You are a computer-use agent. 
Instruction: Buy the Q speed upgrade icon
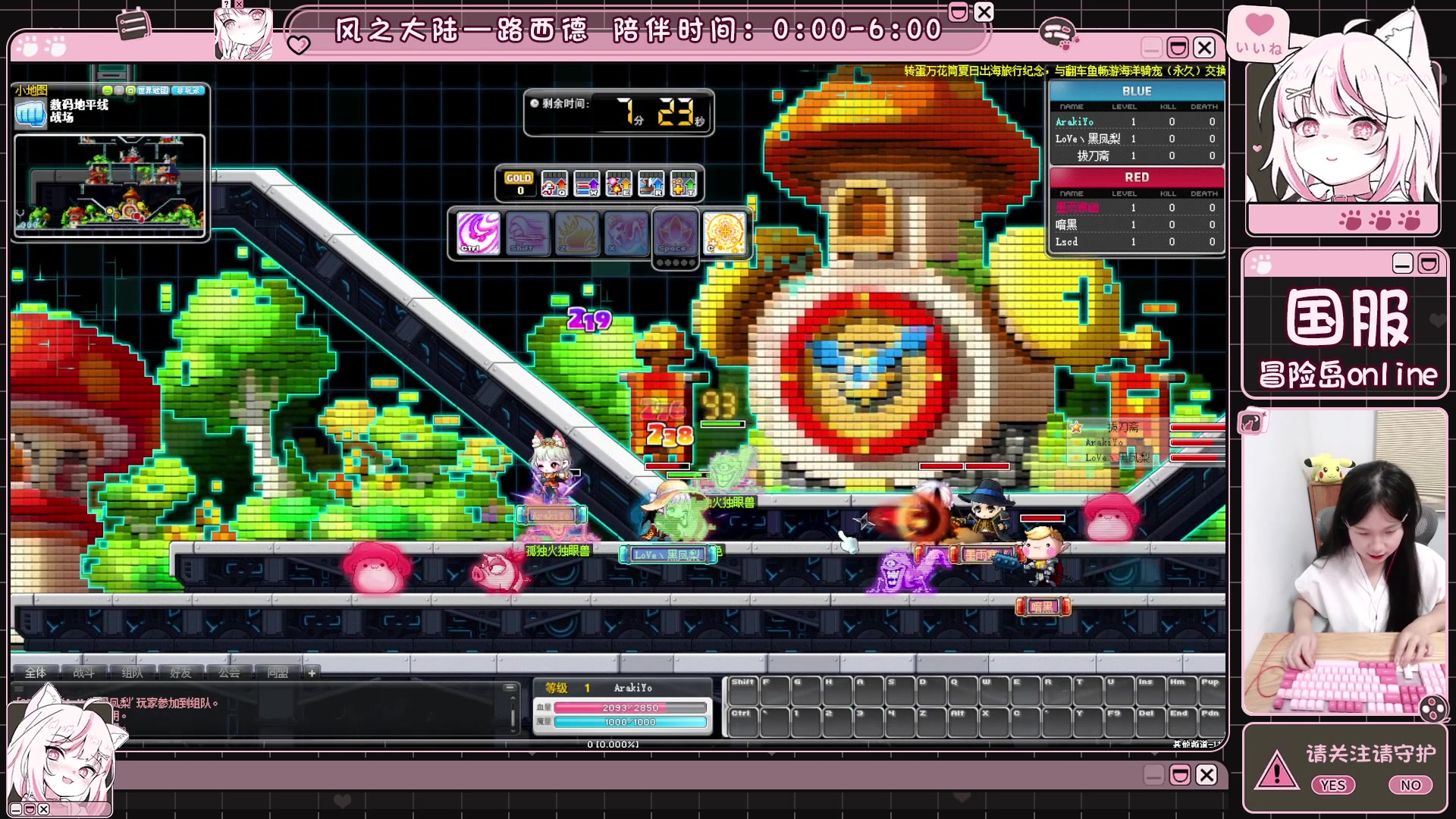(554, 184)
